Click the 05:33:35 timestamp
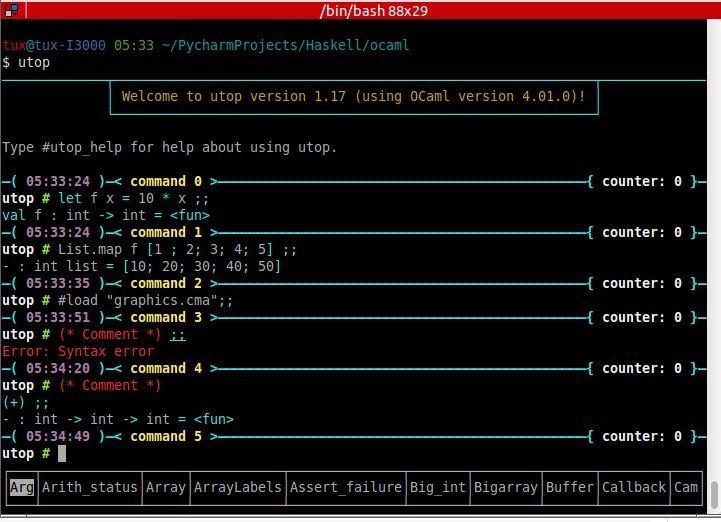The height and width of the screenshot is (522, 721). [x=58, y=284]
